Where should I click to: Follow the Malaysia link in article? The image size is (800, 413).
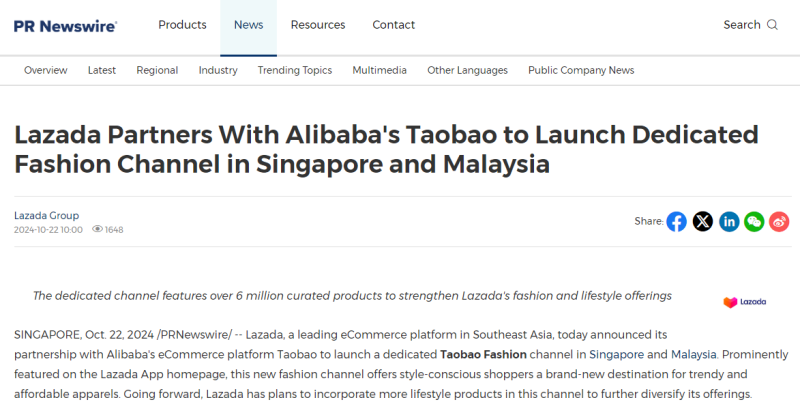tap(694, 354)
